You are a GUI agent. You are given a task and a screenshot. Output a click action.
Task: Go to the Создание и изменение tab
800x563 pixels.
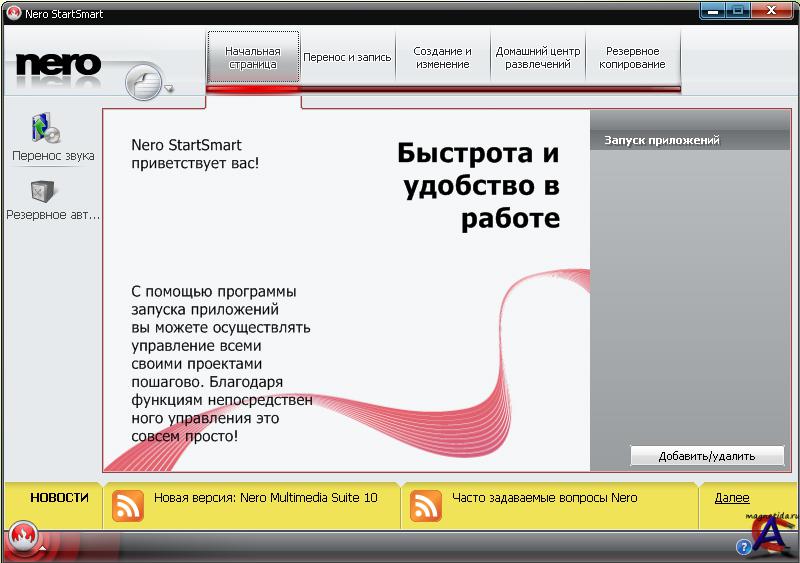pyautogui.click(x=442, y=58)
